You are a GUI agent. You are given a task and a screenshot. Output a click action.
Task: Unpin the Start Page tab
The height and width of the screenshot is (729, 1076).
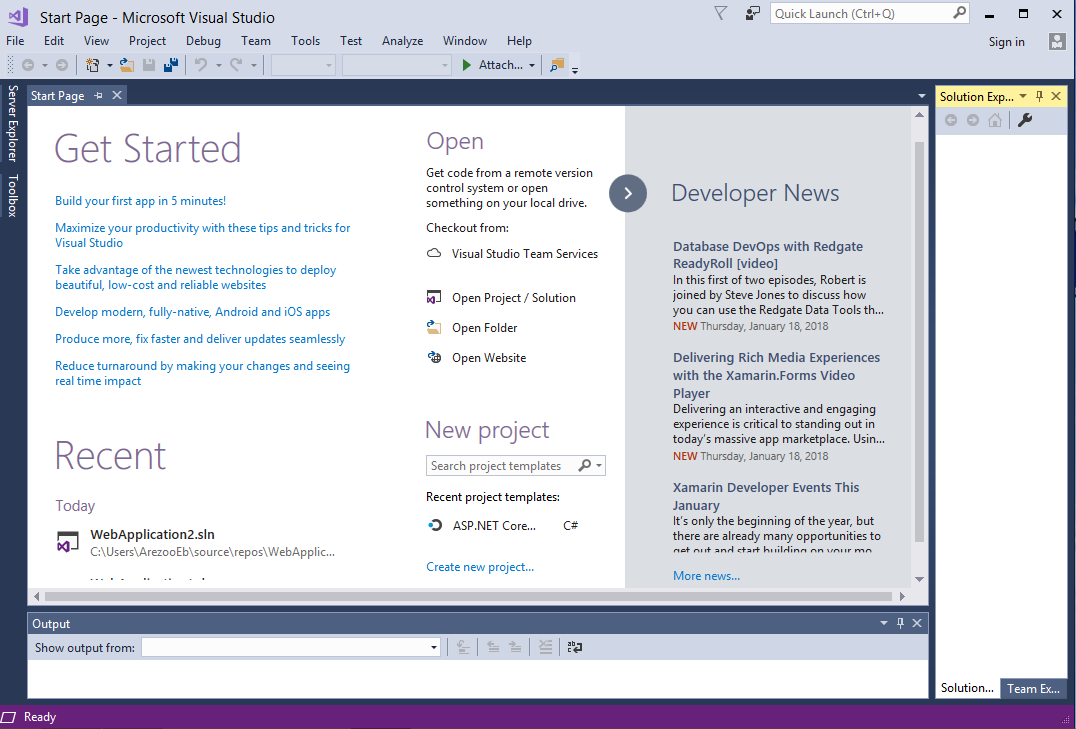(x=98, y=95)
